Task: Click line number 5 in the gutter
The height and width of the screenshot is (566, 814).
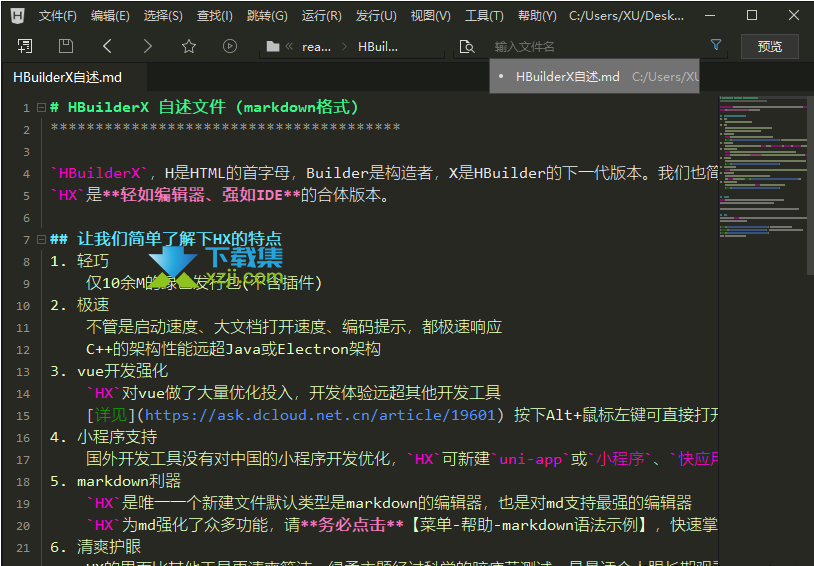Action: coord(26,196)
